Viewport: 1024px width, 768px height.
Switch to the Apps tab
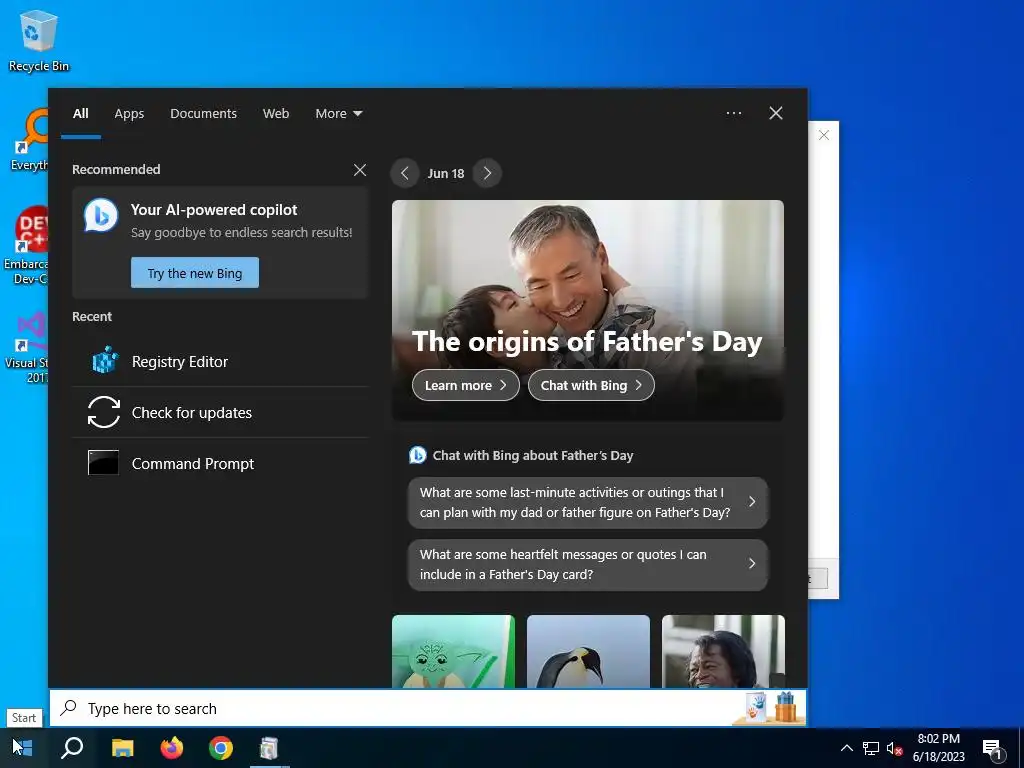point(129,114)
